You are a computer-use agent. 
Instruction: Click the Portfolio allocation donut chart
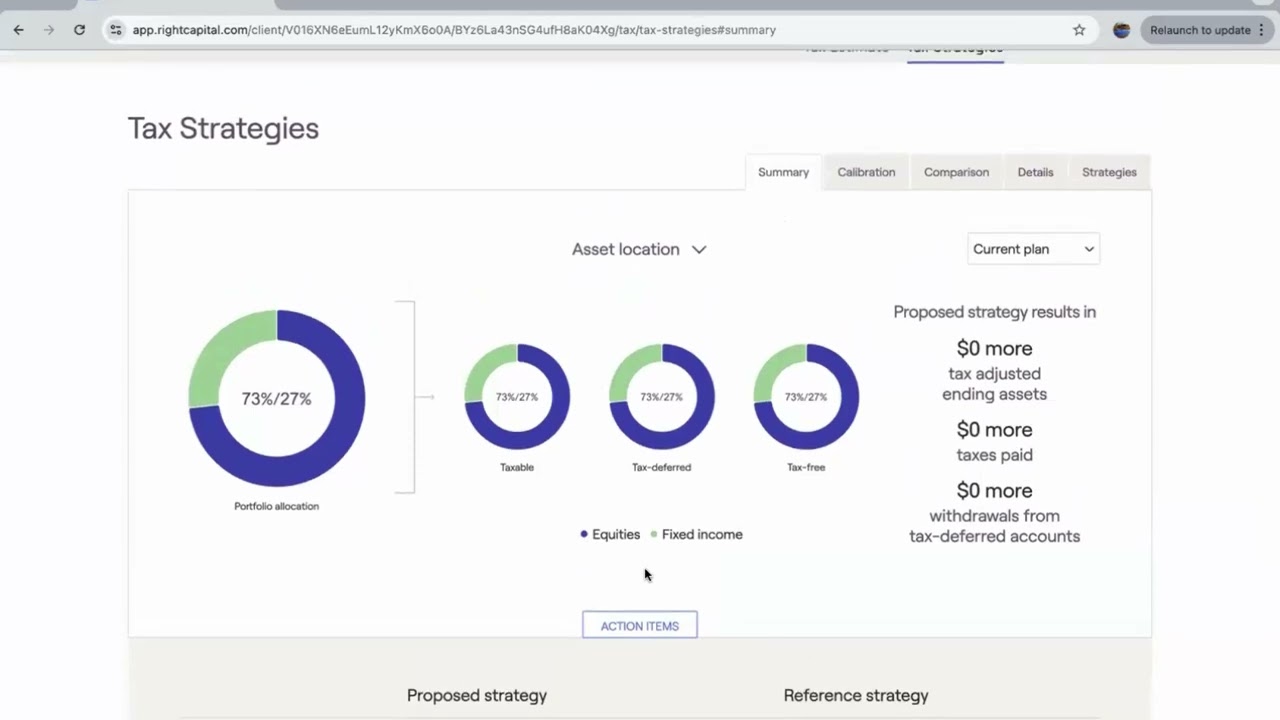pyautogui.click(x=277, y=398)
